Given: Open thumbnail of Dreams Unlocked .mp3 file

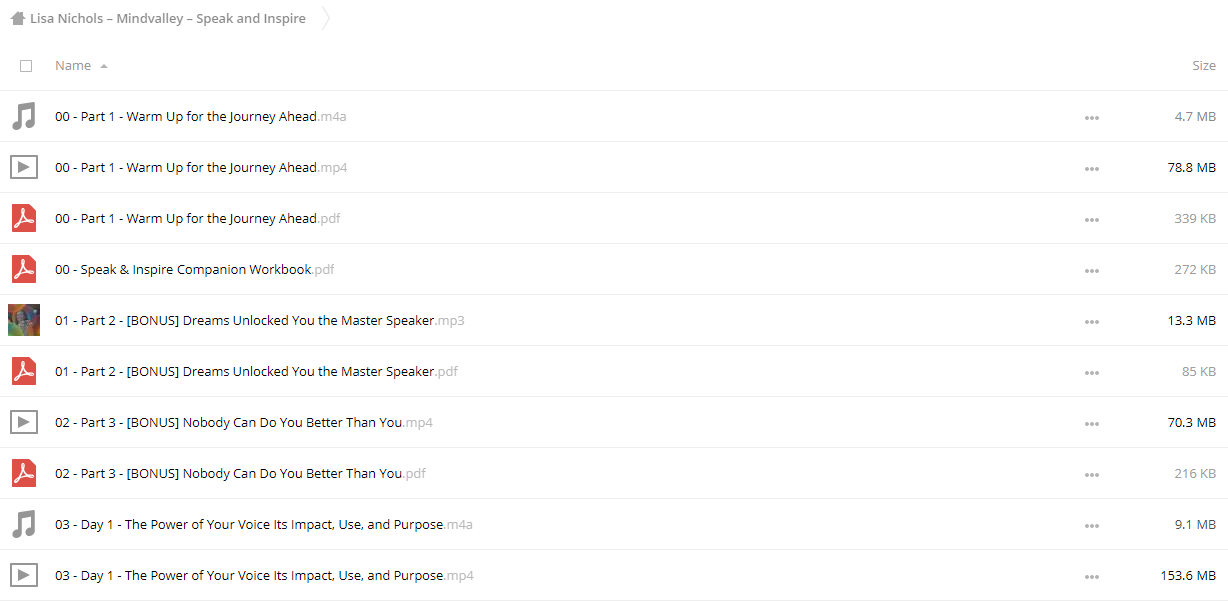Looking at the screenshot, I should click(x=24, y=320).
